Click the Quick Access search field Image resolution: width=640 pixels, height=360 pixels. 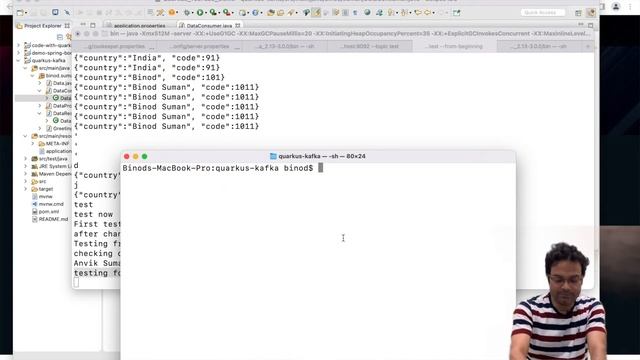point(542,13)
